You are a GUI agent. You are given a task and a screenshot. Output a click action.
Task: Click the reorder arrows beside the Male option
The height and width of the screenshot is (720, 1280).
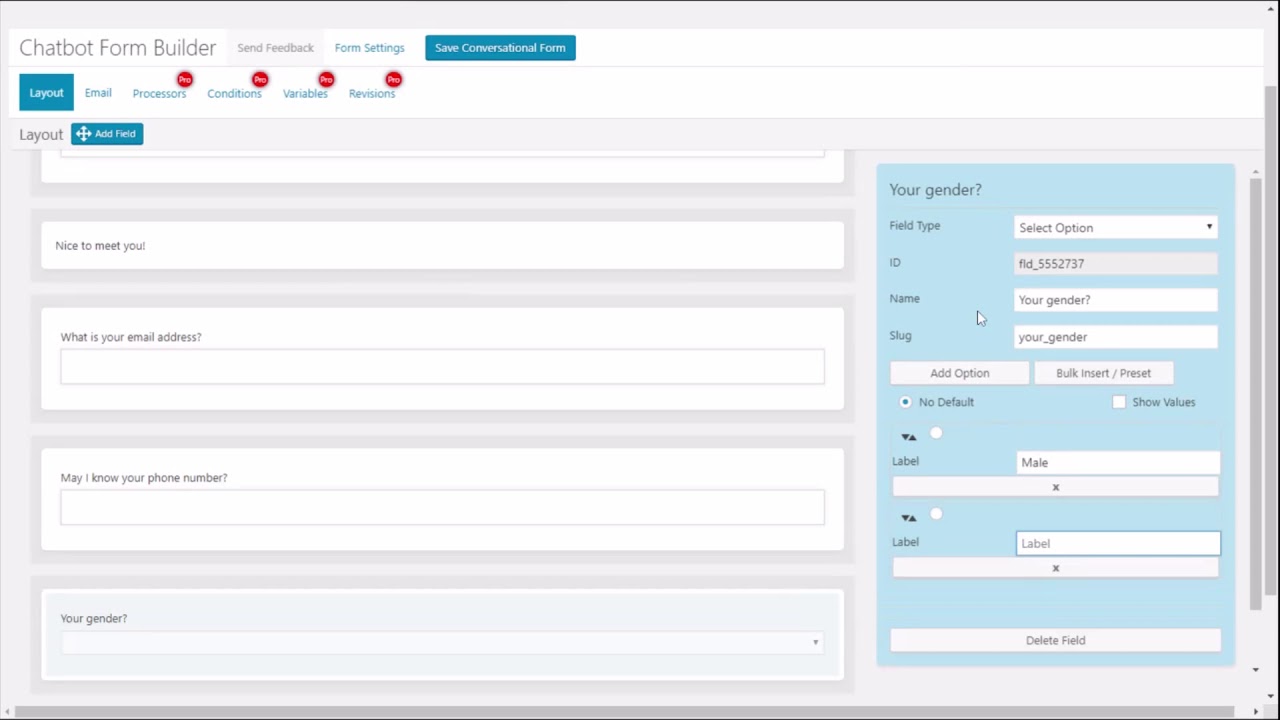[x=908, y=436]
